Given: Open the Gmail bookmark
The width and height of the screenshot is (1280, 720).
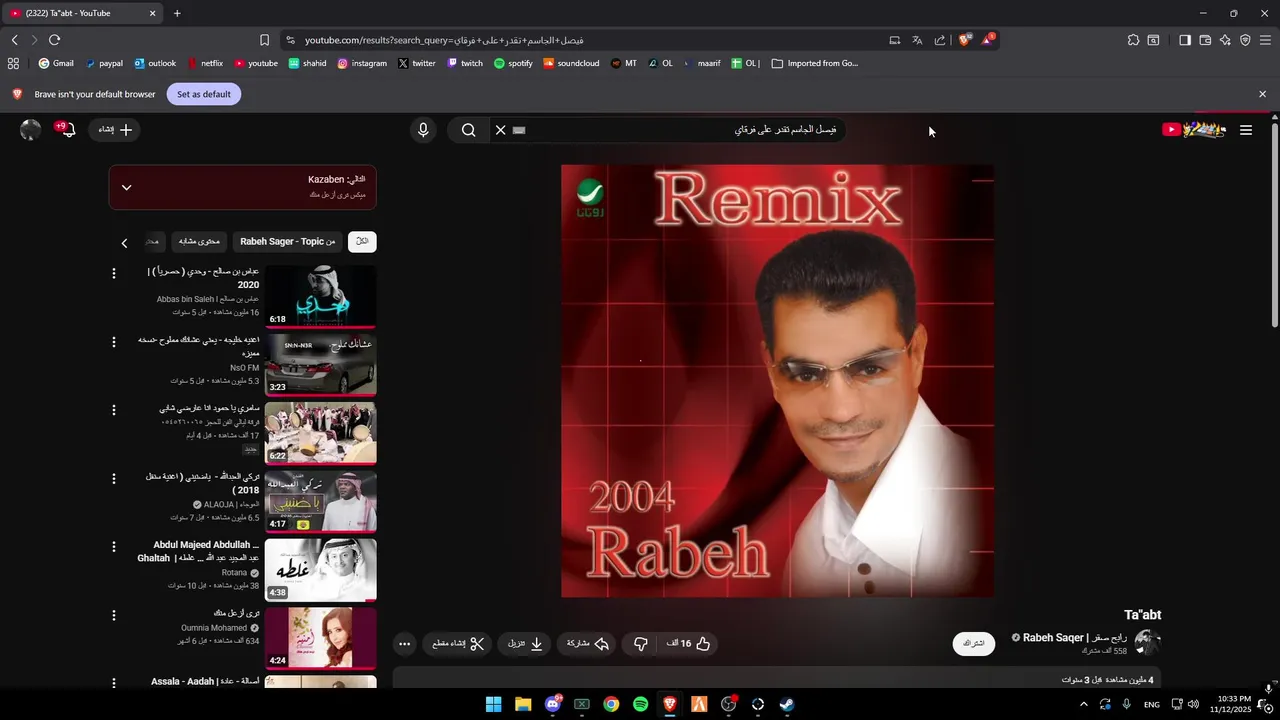Looking at the screenshot, I should click(x=56, y=63).
